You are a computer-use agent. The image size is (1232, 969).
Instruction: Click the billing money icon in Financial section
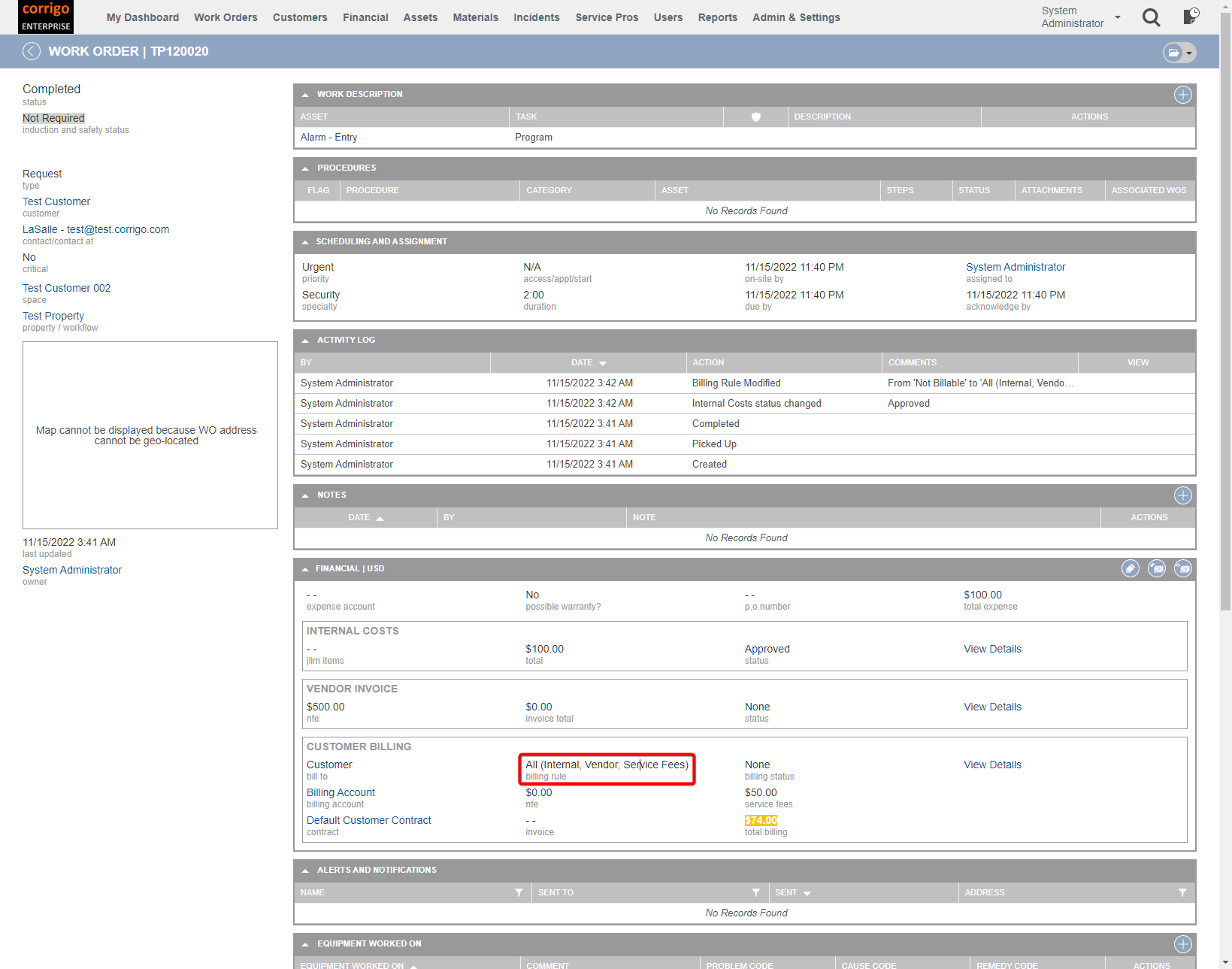(1157, 568)
